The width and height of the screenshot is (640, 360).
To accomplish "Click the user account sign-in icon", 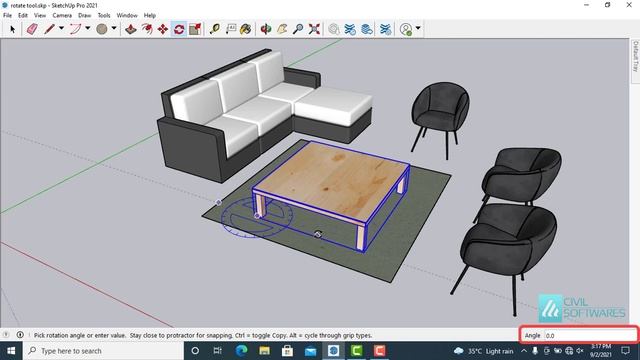I will click(406, 29).
